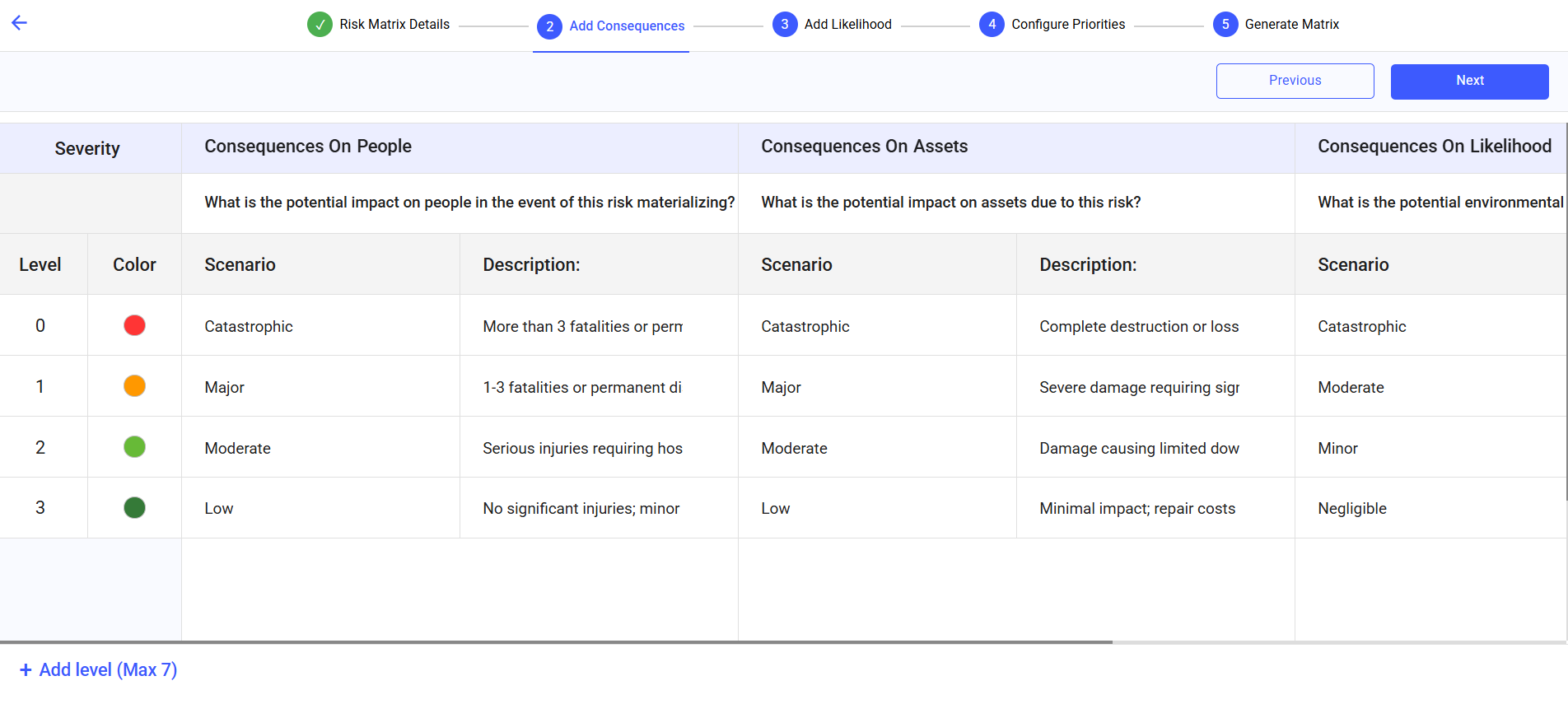Click the step 2 circle icon
This screenshot has height=704, width=1568.
pyautogui.click(x=549, y=26)
